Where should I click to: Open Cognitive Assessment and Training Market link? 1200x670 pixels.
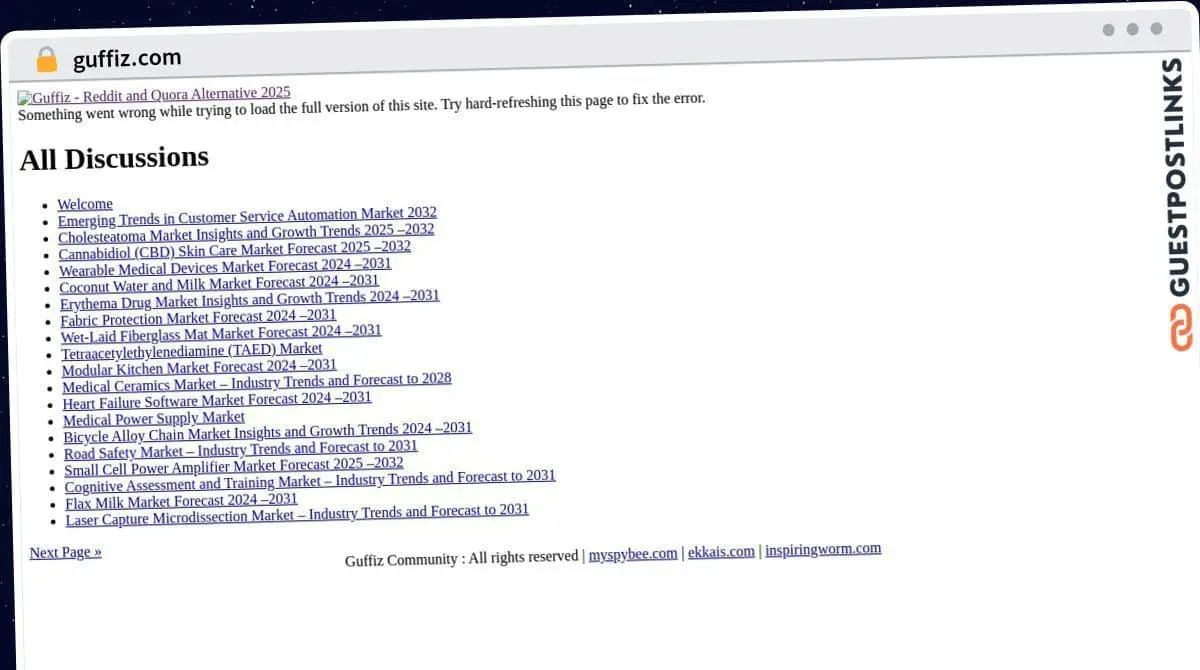point(310,481)
